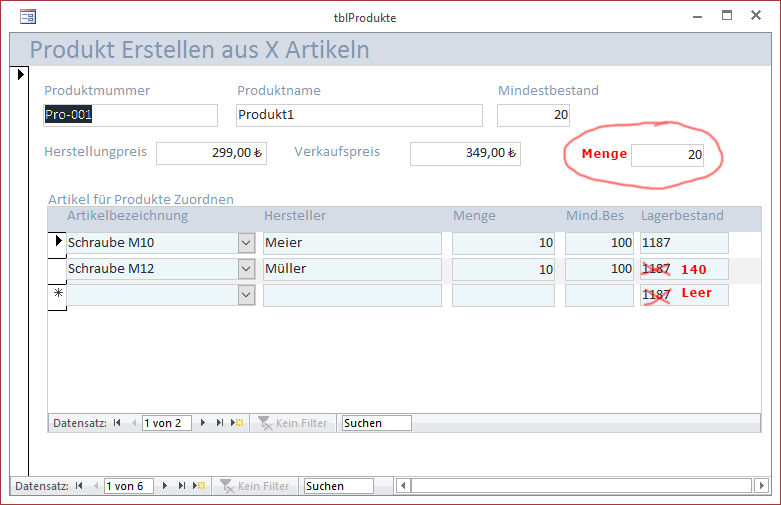
Task: Go to next record in main form navigator
Action: coord(164,486)
